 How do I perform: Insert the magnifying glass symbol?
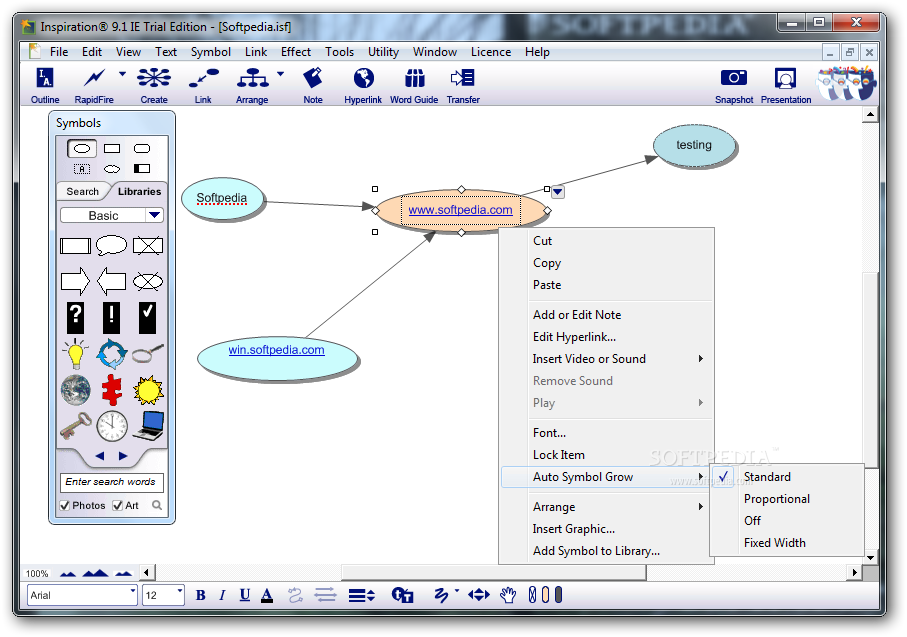148,353
